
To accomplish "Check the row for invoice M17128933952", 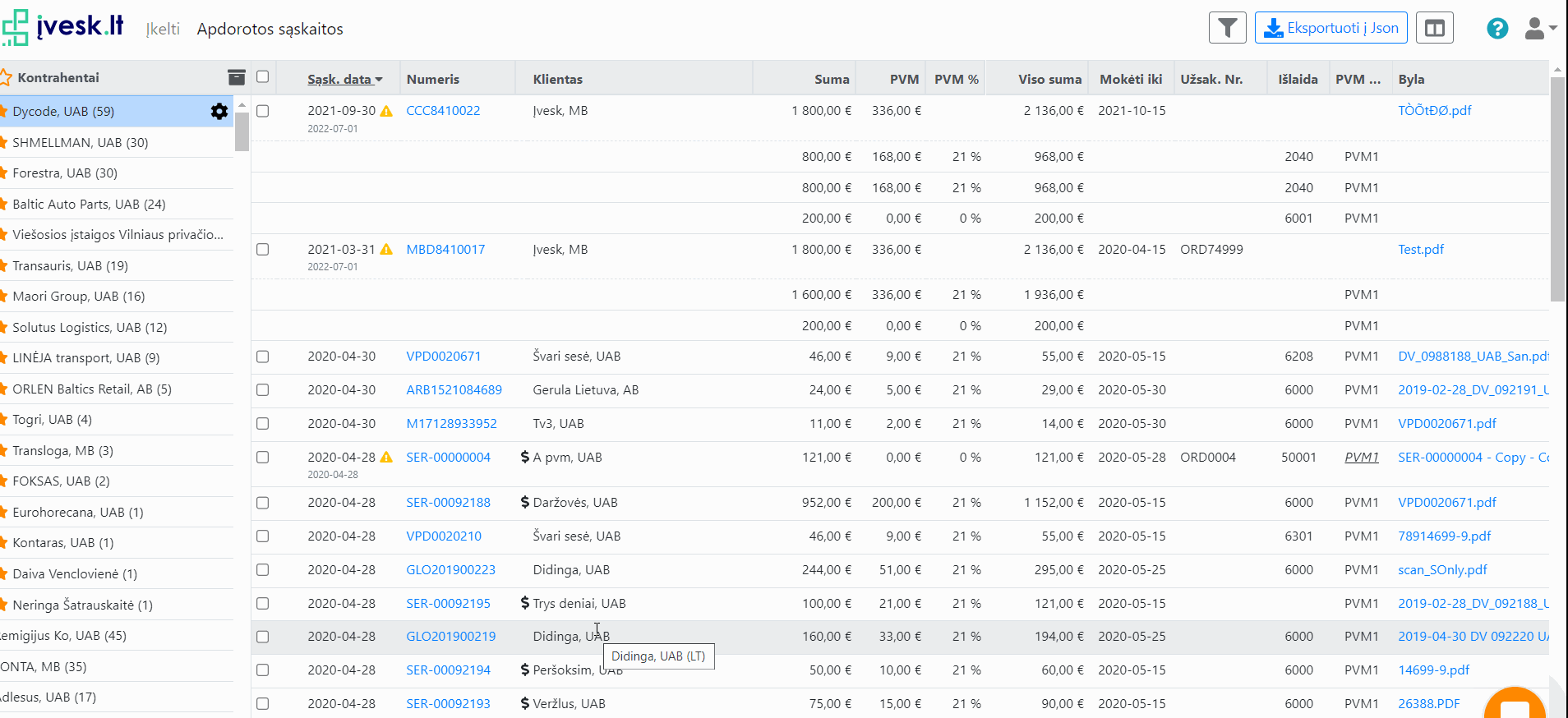I will pos(263,424).
